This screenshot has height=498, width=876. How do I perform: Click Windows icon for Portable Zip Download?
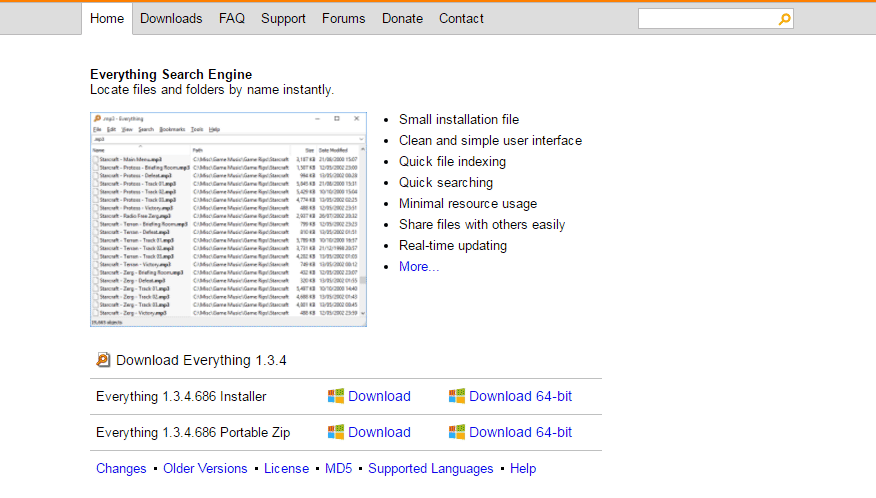click(x=336, y=432)
